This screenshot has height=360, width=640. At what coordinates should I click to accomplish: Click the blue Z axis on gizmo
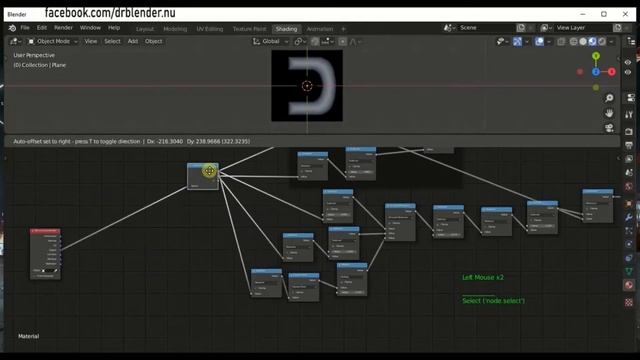(596, 72)
